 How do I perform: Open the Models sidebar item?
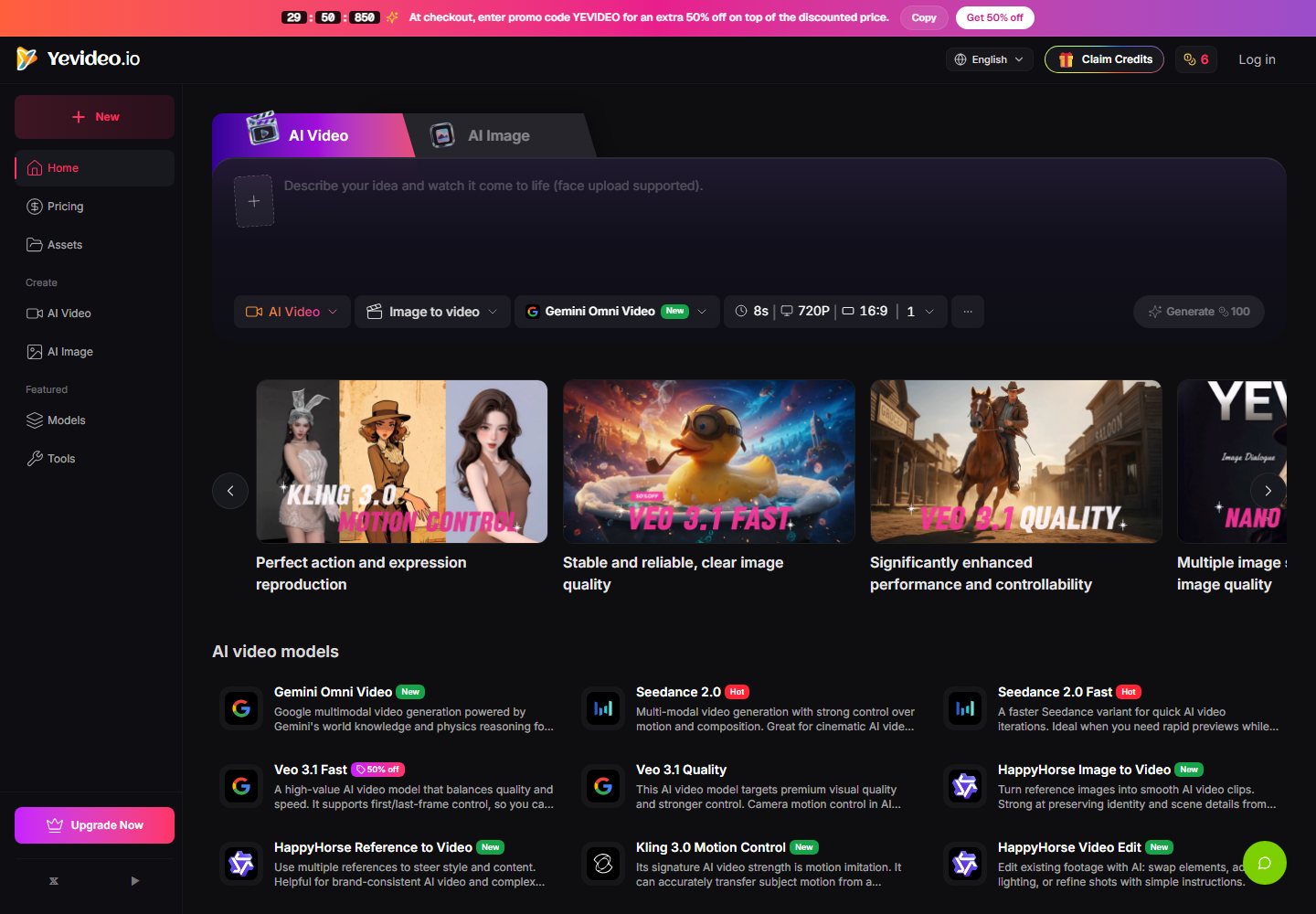point(94,420)
